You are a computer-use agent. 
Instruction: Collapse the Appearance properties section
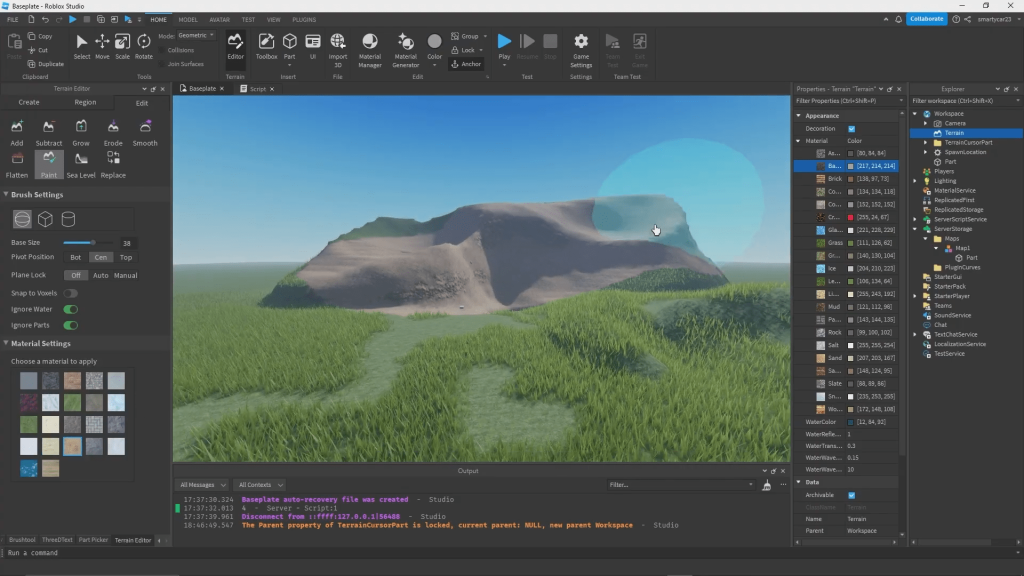(799, 116)
